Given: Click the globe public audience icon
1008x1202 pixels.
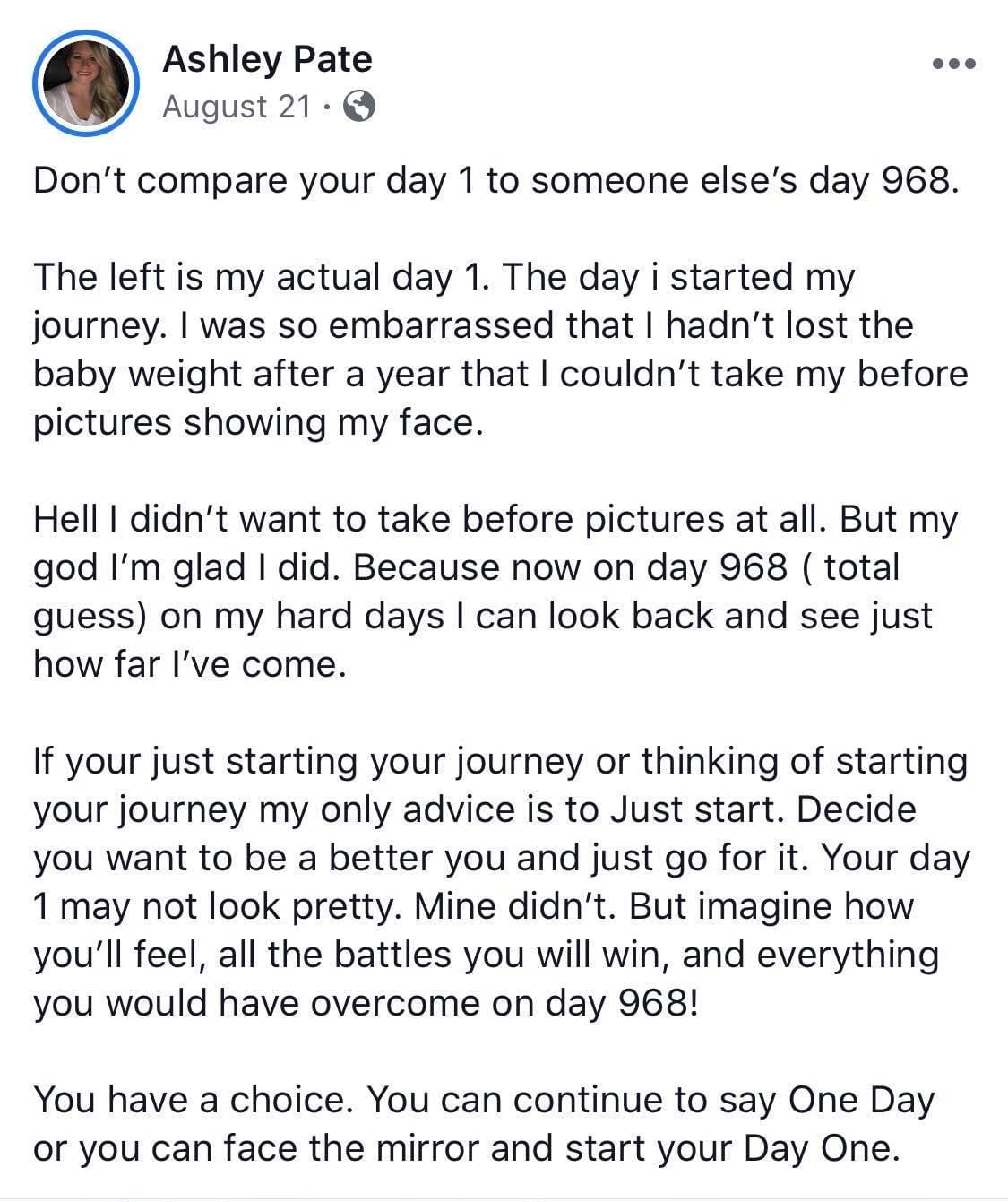Looking at the screenshot, I should click(358, 107).
